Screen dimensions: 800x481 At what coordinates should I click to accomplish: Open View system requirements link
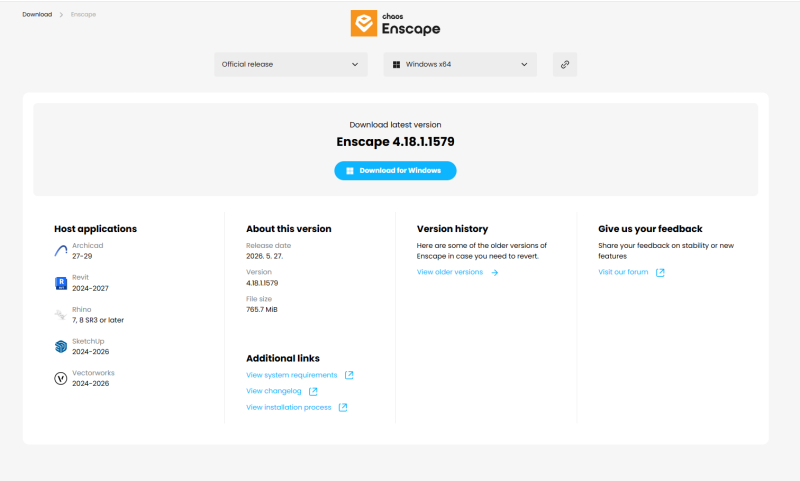point(292,375)
